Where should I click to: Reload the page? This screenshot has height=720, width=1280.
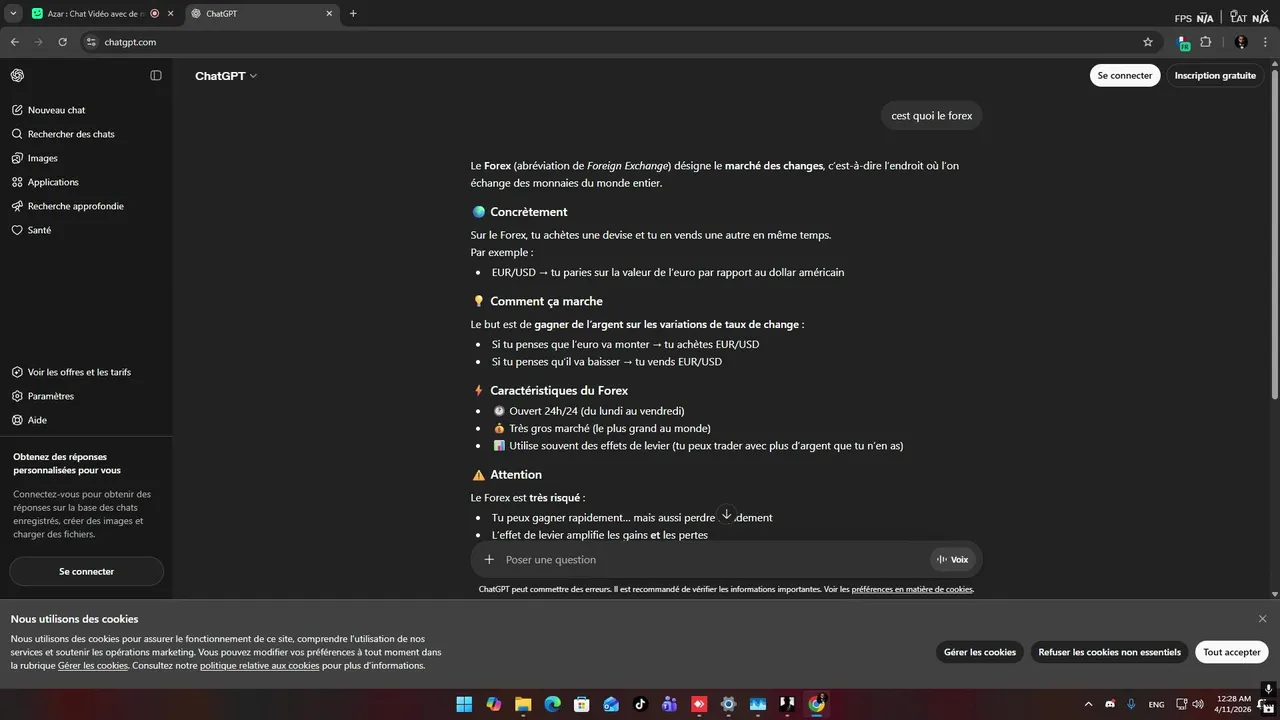point(62,42)
